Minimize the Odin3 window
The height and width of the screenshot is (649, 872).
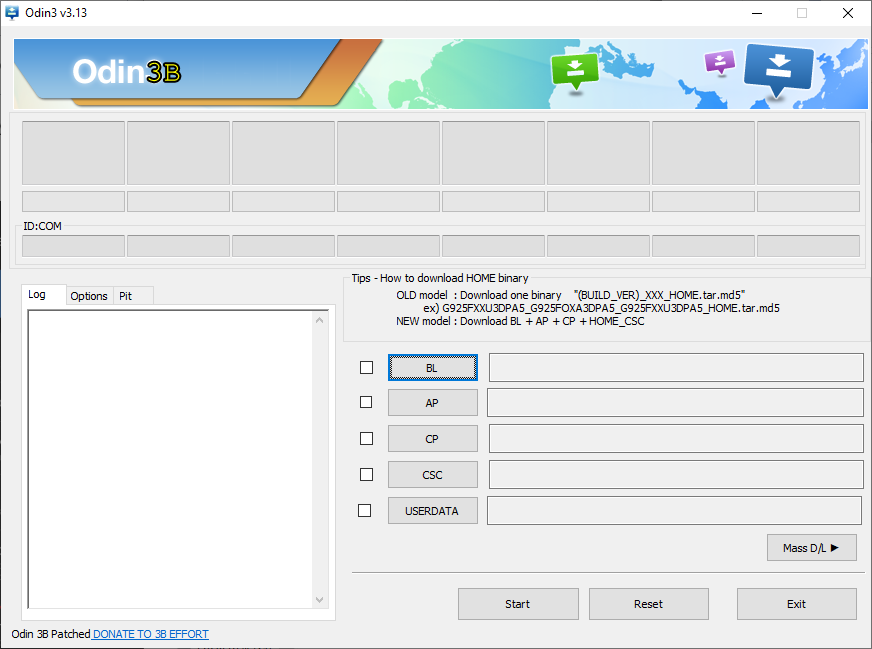click(x=757, y=13)
